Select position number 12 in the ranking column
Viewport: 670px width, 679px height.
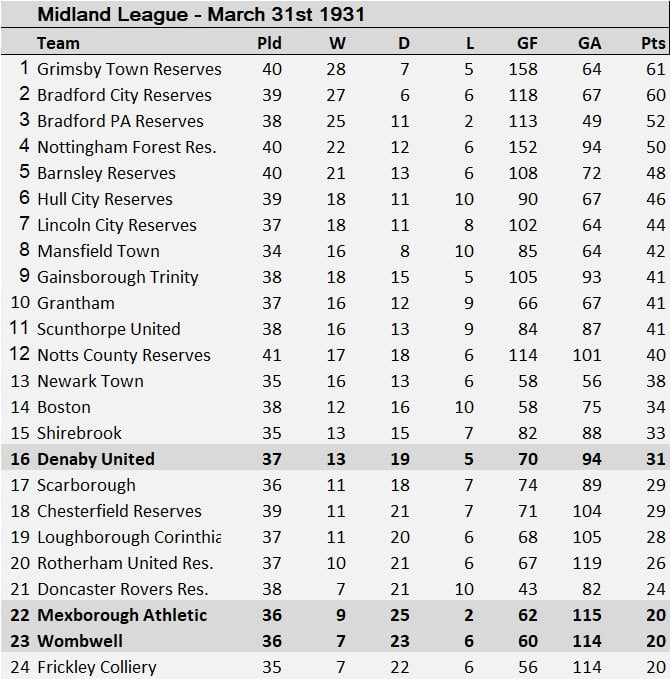(20, 355)
